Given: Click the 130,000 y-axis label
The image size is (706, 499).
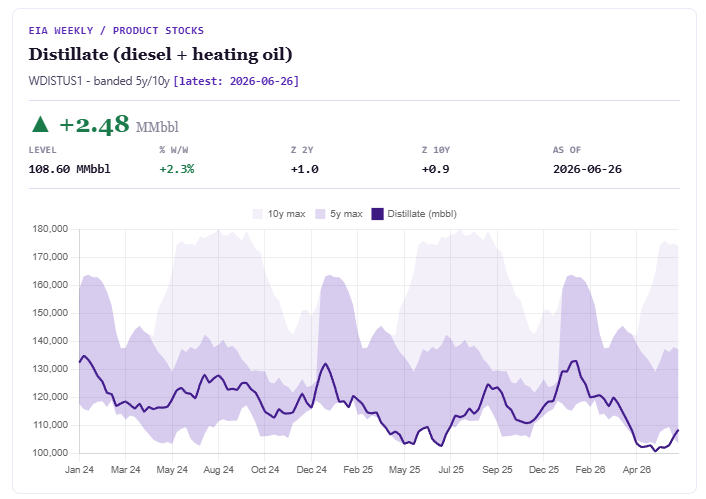Looking at the screenshot, I should click(x=50, y=369).
